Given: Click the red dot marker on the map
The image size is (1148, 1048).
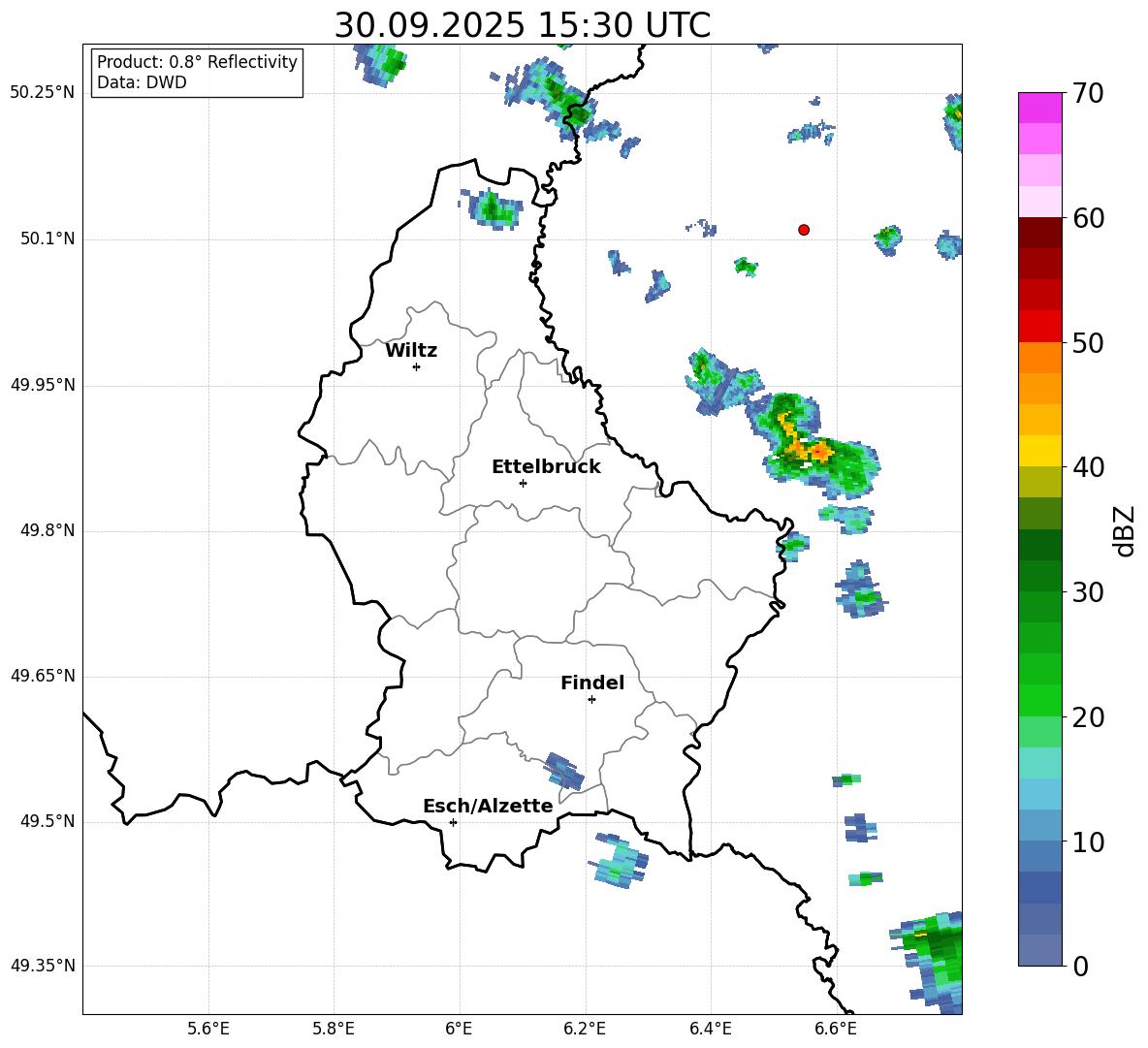Looking at the screenshot, I should [804, 230].
